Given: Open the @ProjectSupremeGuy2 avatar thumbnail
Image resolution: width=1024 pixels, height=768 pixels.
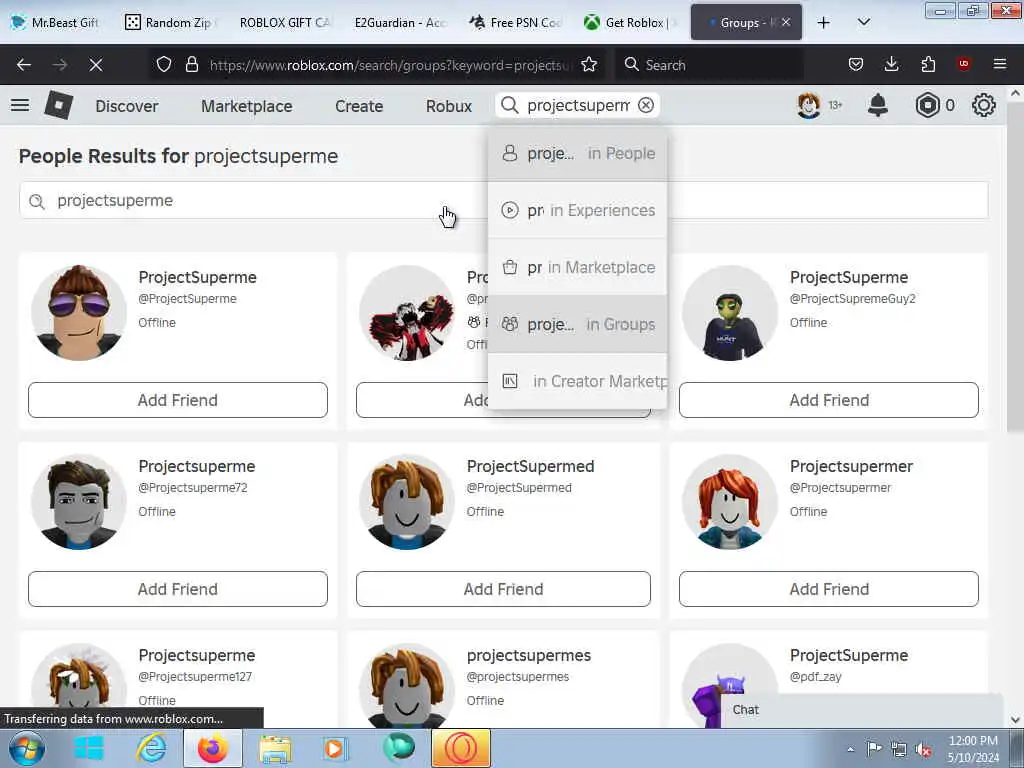Looking at the screenshot, I should click(x=730, y=313).
